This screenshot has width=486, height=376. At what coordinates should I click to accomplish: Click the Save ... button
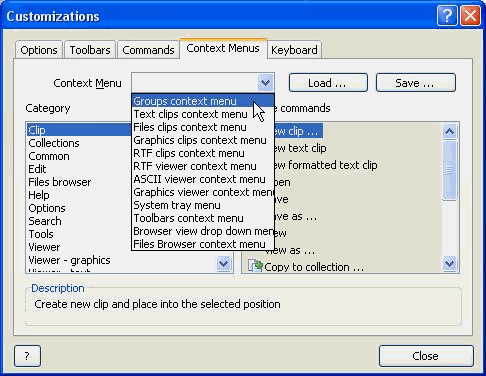[415, 83]
